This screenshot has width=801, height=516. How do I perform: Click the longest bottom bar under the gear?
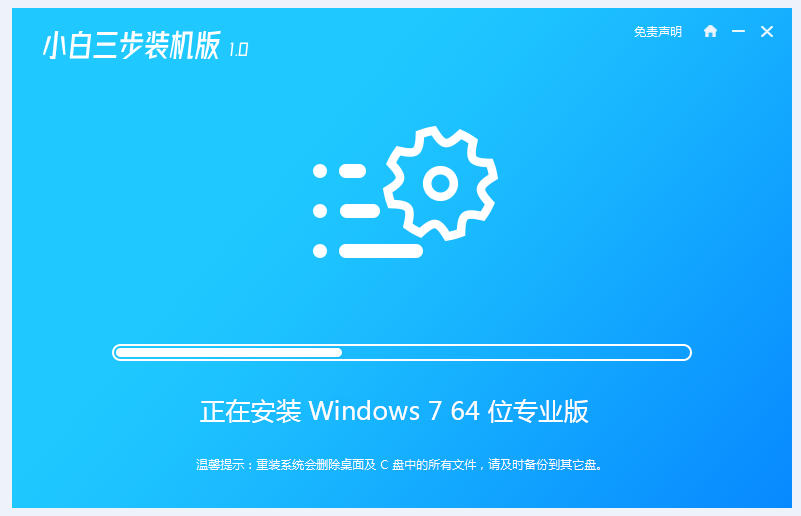381,251
